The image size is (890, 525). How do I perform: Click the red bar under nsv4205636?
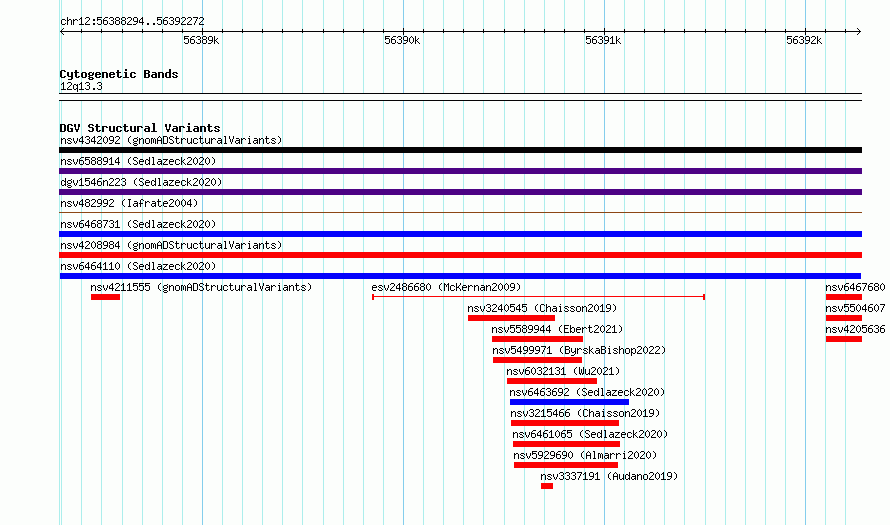pos(843,339)
